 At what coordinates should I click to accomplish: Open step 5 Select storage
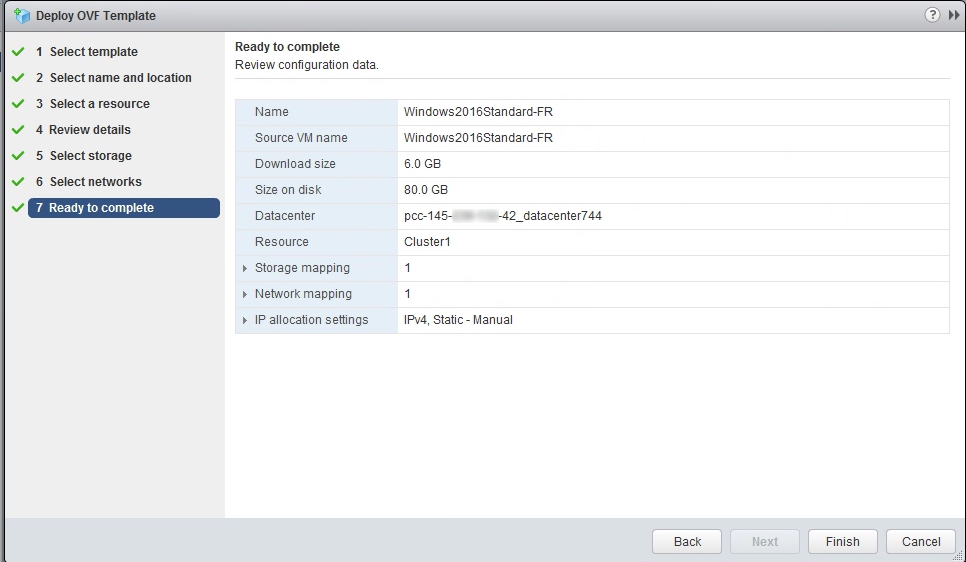(90, 156)
